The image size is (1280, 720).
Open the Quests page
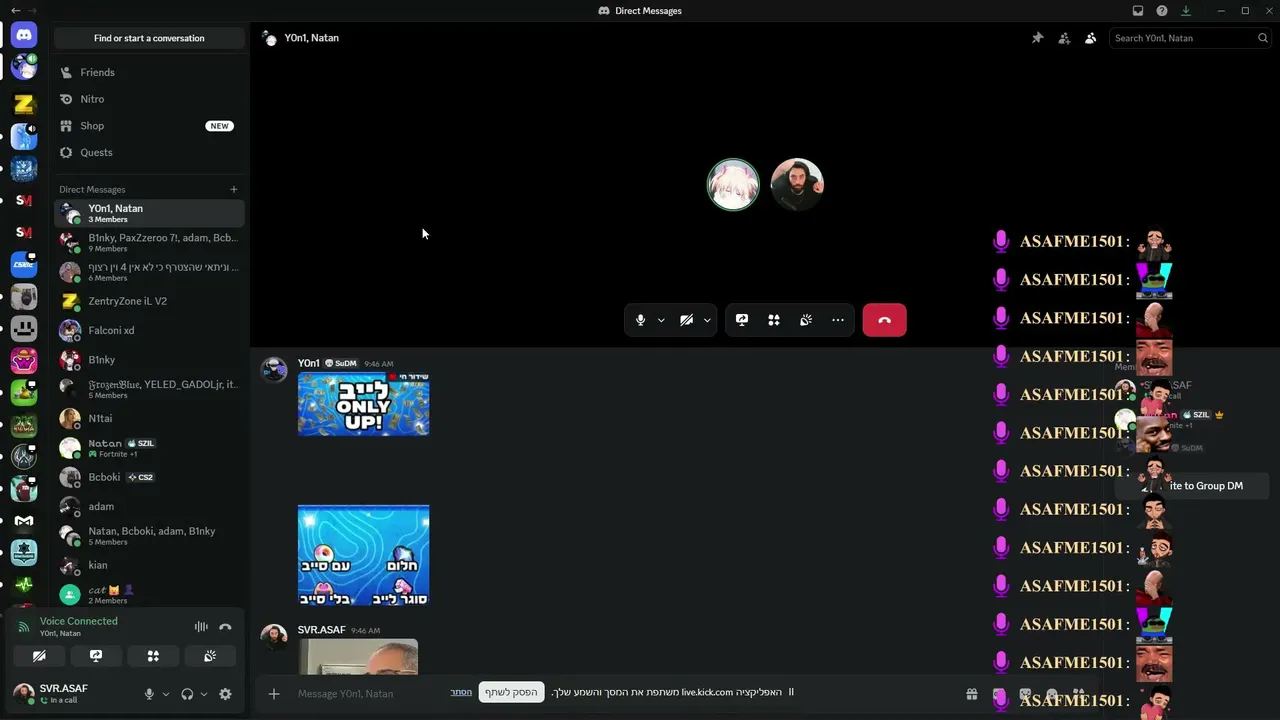click(x=149, y=152)
